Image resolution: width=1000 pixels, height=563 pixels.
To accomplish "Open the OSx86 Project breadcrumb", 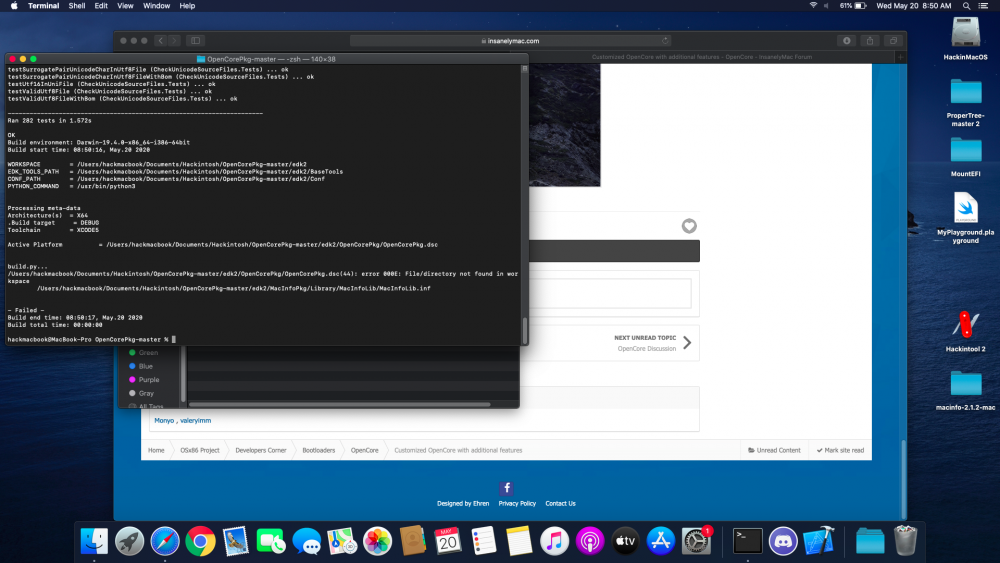I will [x=200, y=450].
